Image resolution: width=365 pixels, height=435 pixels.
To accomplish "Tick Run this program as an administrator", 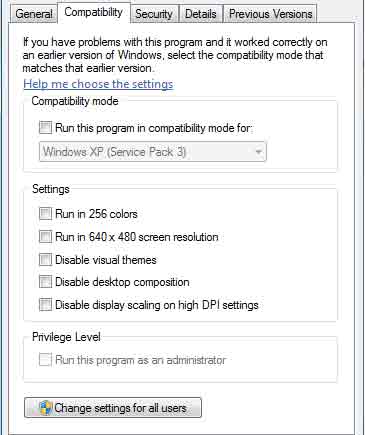I will coord(45,360).
